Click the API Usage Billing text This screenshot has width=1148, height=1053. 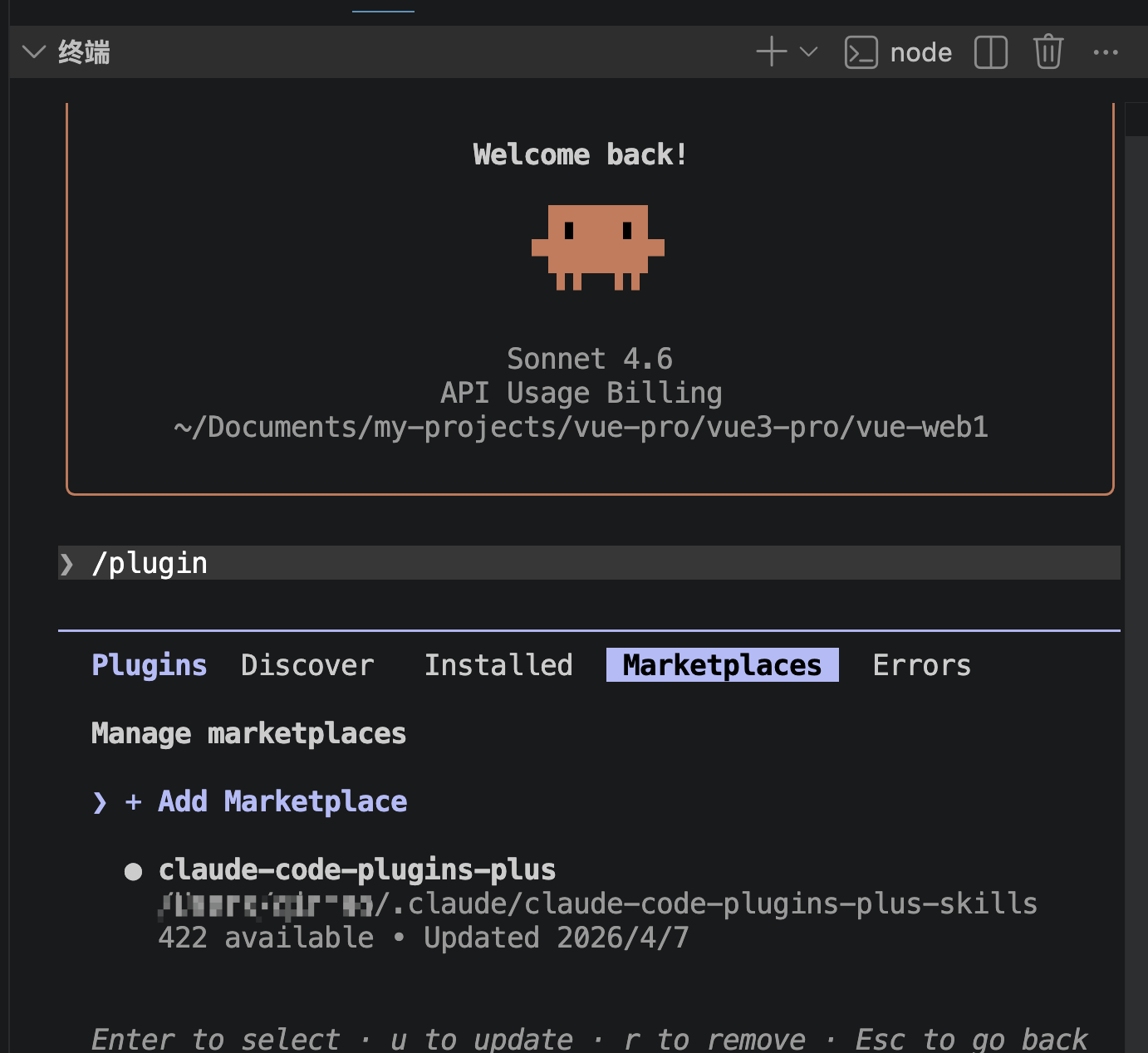click(581, 393)
